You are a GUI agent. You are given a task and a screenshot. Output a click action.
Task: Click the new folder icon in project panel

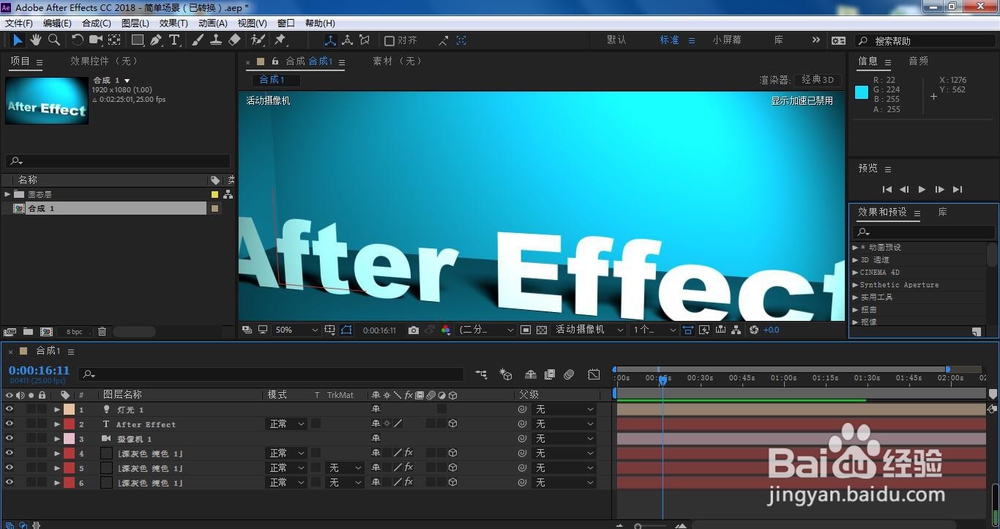pos(28,332)
